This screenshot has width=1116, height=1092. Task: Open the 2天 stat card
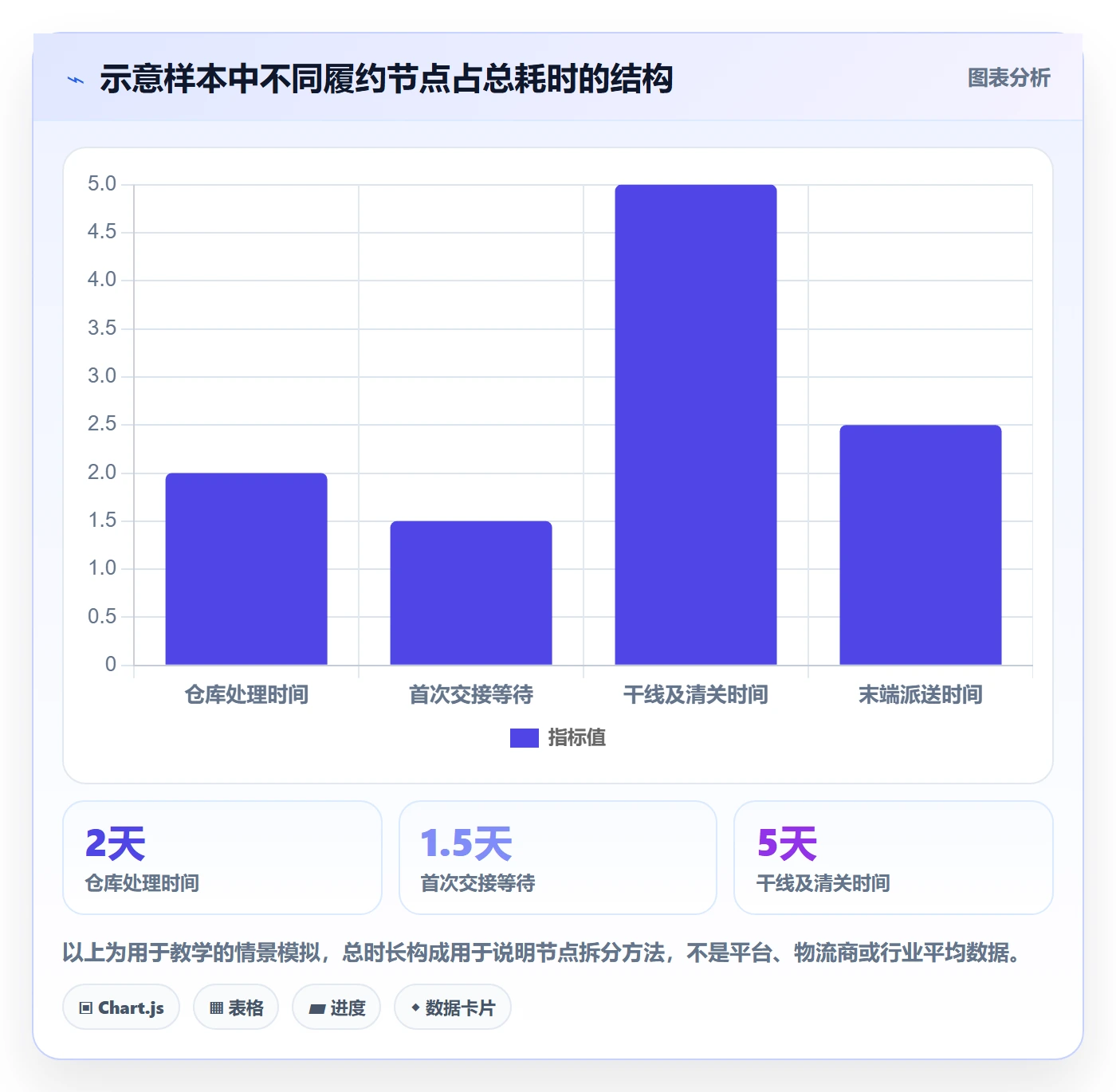(222, 858)
